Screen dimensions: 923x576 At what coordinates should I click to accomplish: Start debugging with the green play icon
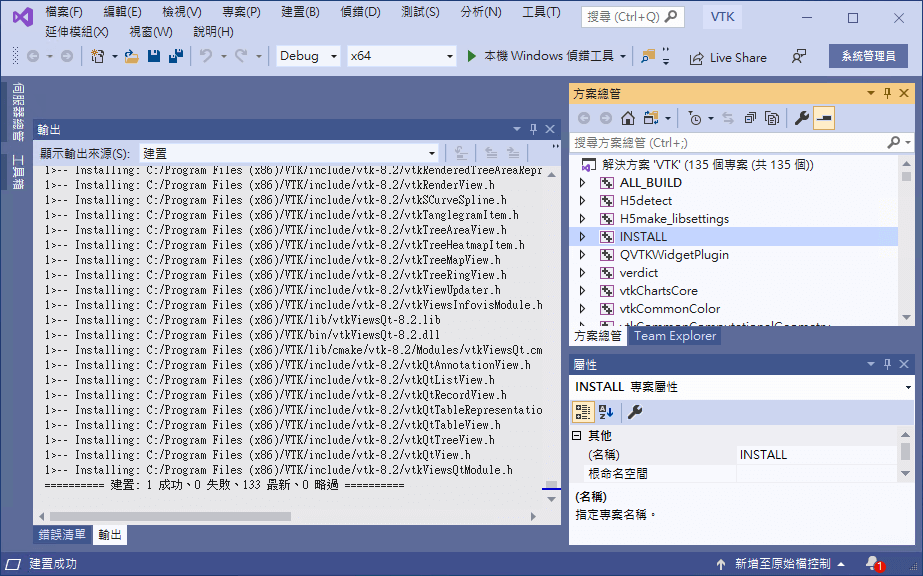point(471,56)
